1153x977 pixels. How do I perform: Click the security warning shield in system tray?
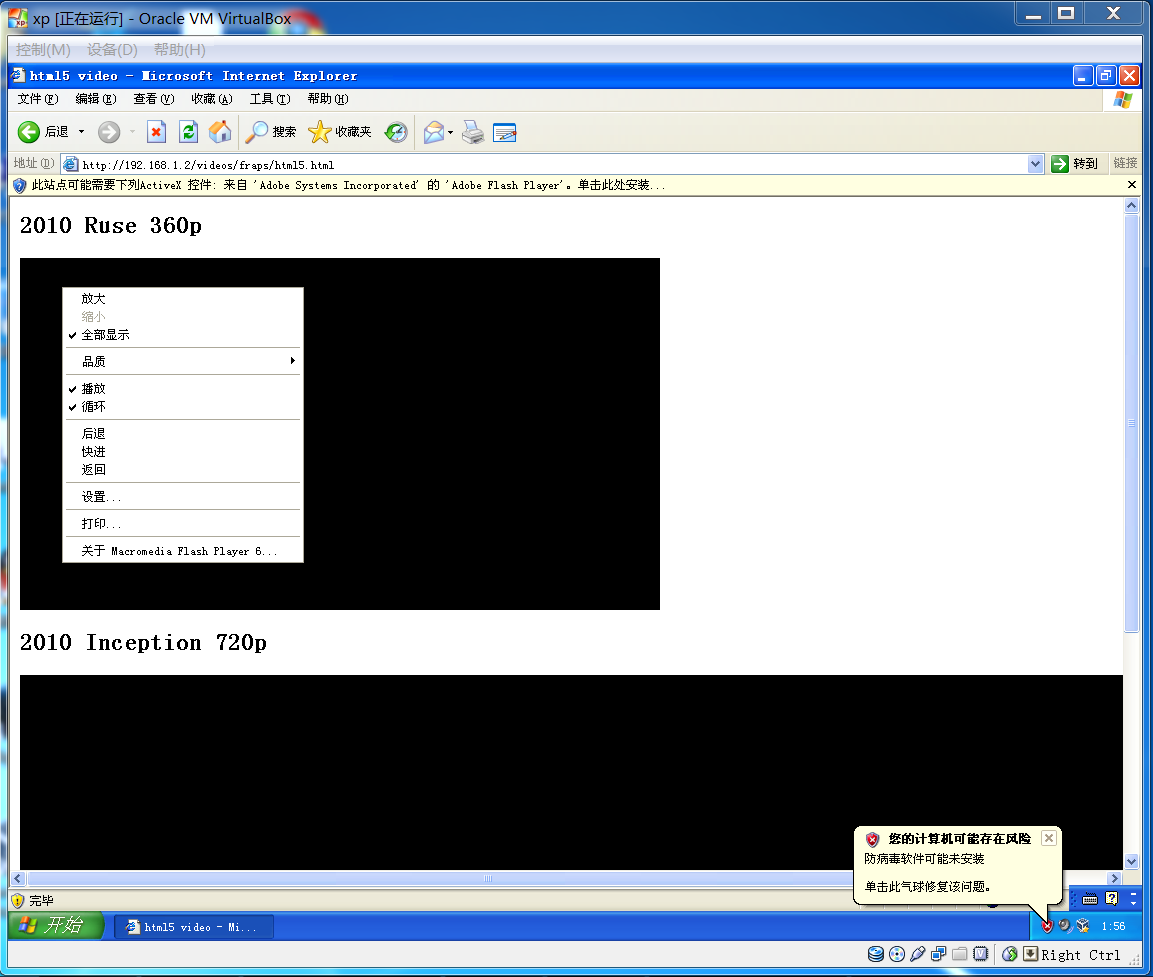pyautogui.click(x=1047, y=926)
